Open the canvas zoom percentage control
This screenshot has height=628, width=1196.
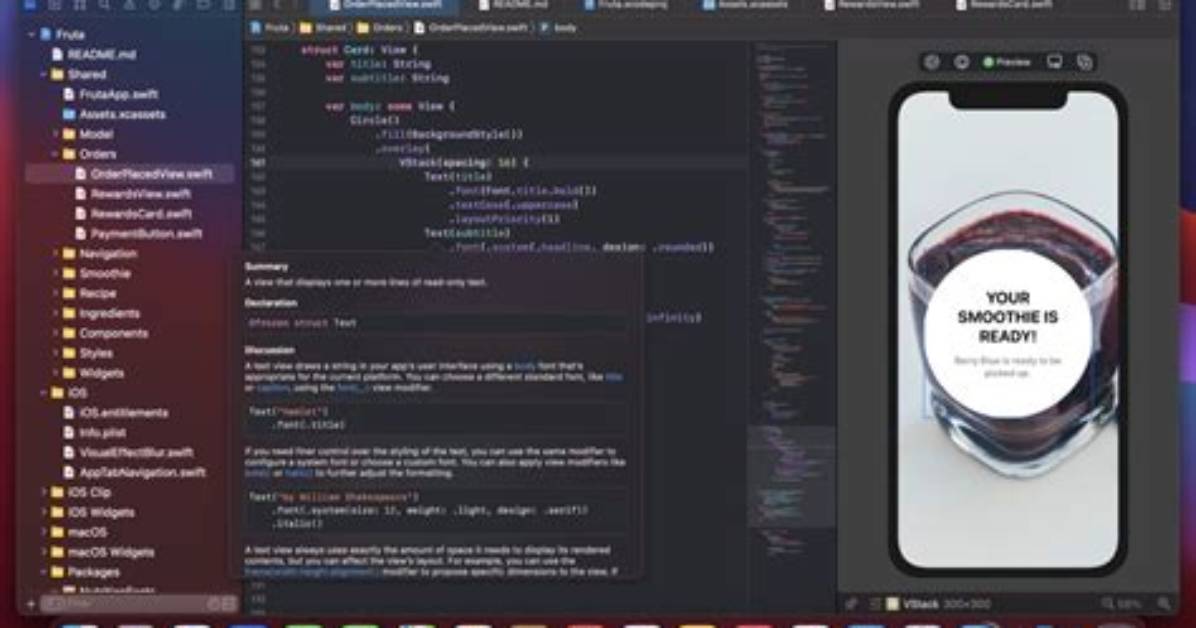pos(1131,604)
